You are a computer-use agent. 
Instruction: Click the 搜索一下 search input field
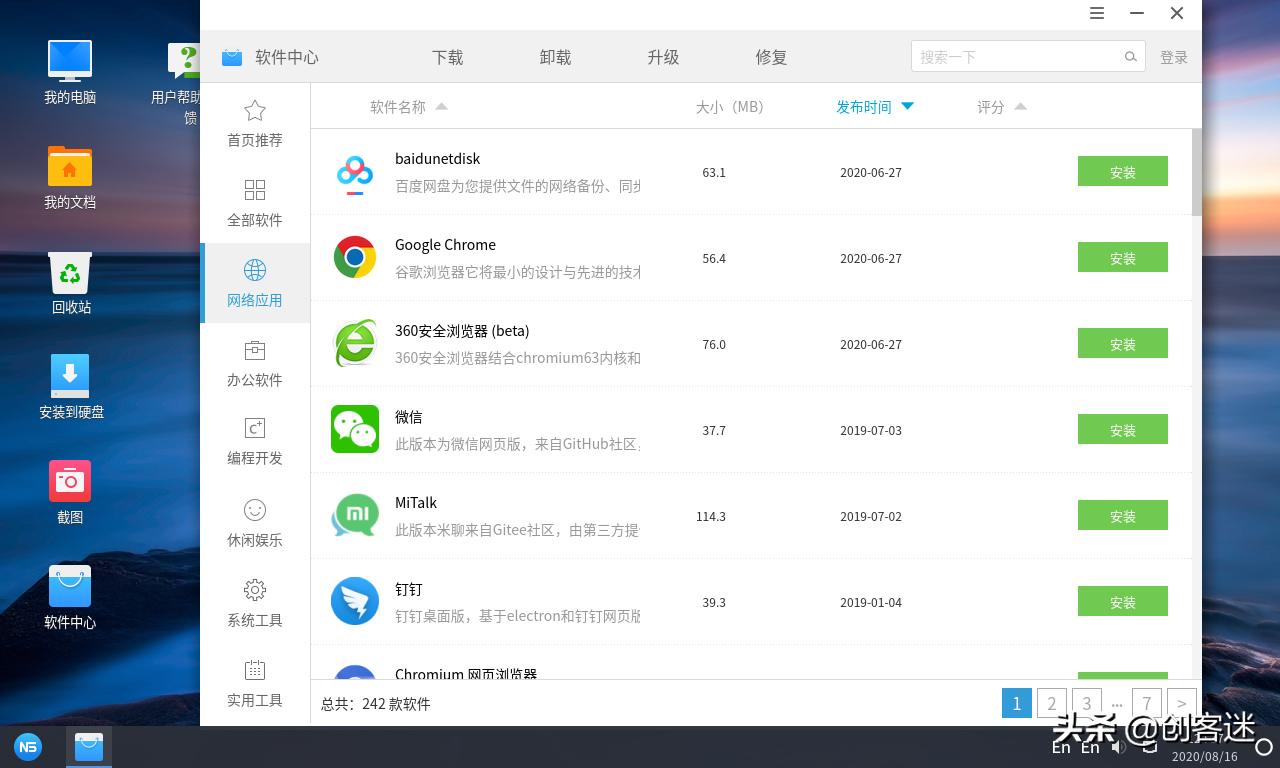tap(1010, 56)
